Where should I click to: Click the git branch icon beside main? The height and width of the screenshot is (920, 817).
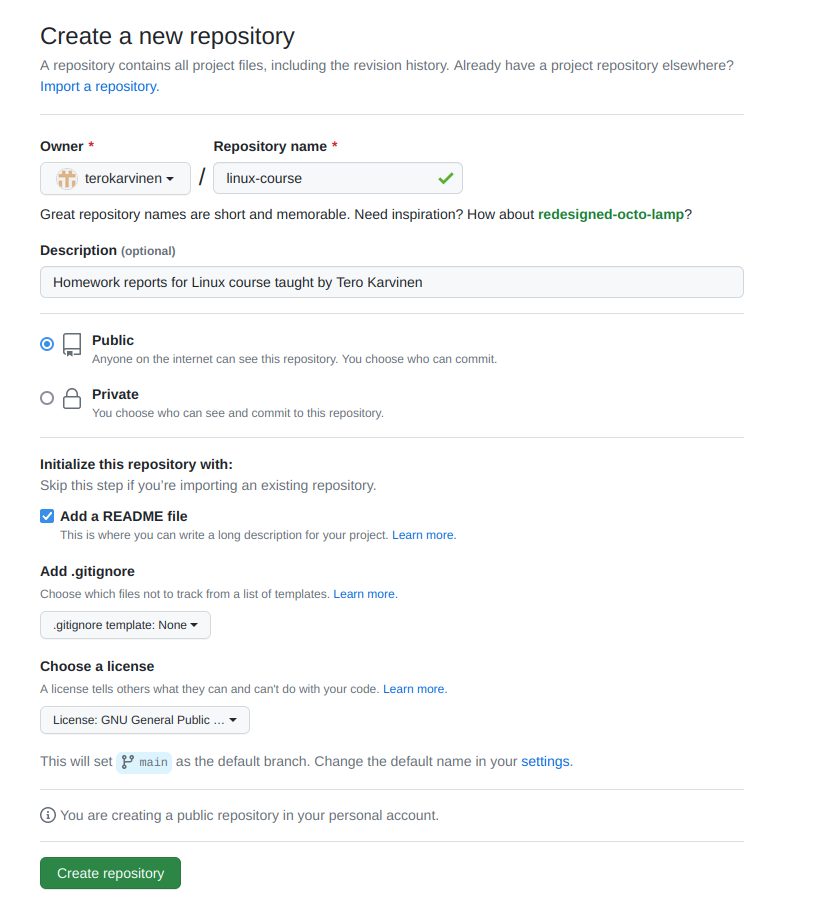click(x=128, y=761)
